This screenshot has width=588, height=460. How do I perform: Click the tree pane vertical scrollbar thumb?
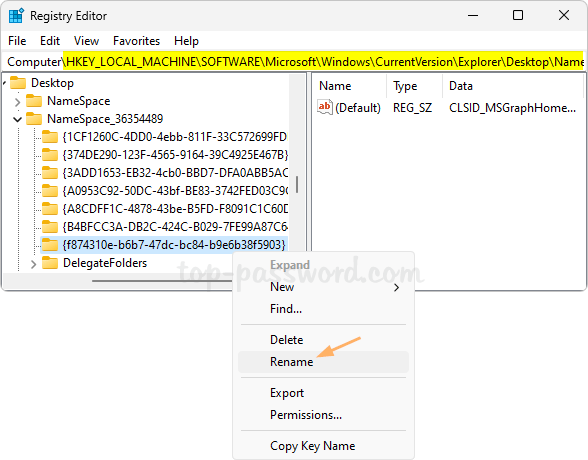297,184
